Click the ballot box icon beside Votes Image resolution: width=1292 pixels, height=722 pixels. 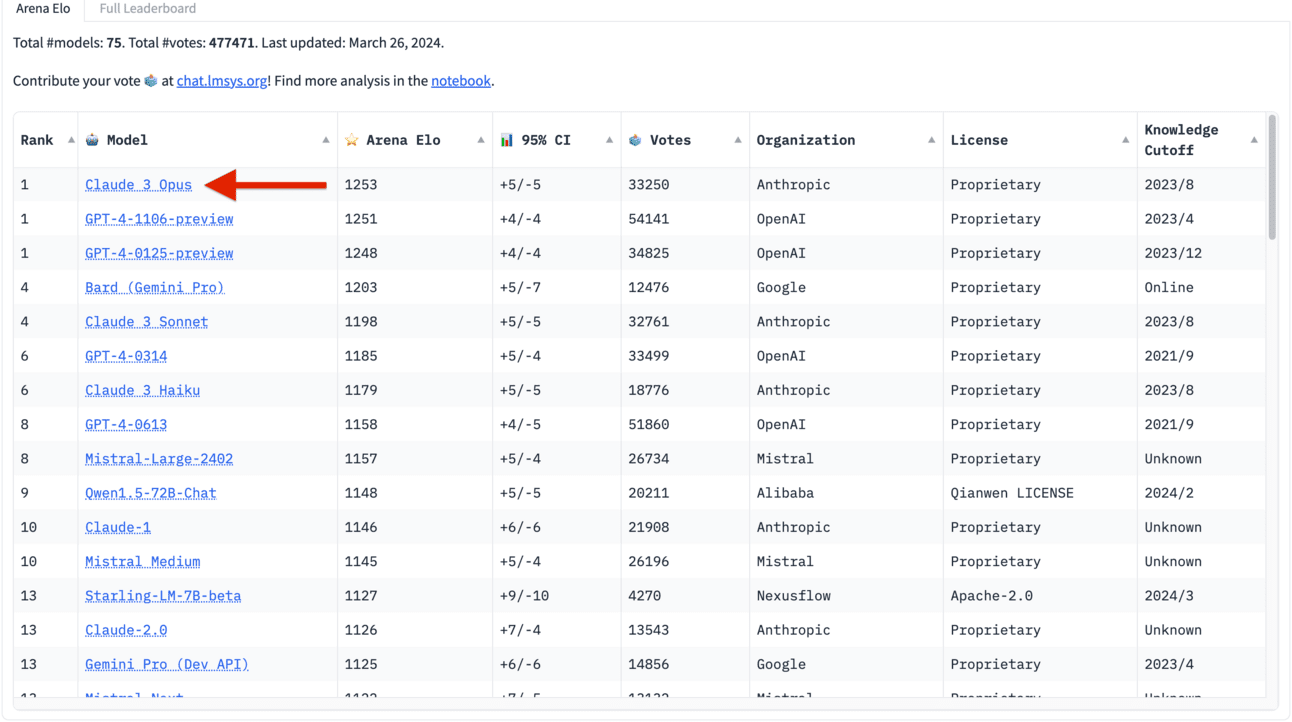click(x=635, y=140)
